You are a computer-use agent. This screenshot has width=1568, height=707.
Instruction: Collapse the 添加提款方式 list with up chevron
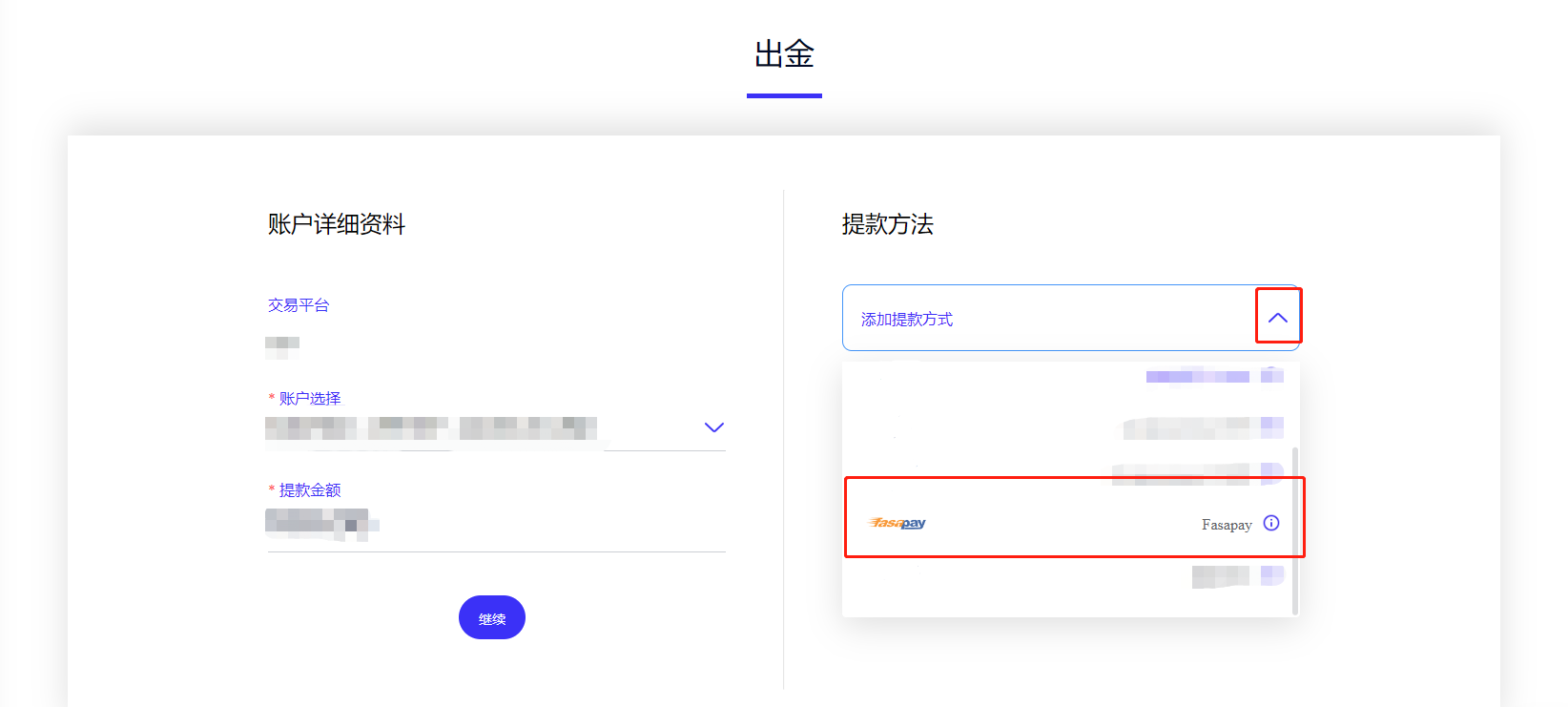(1278, 318)
